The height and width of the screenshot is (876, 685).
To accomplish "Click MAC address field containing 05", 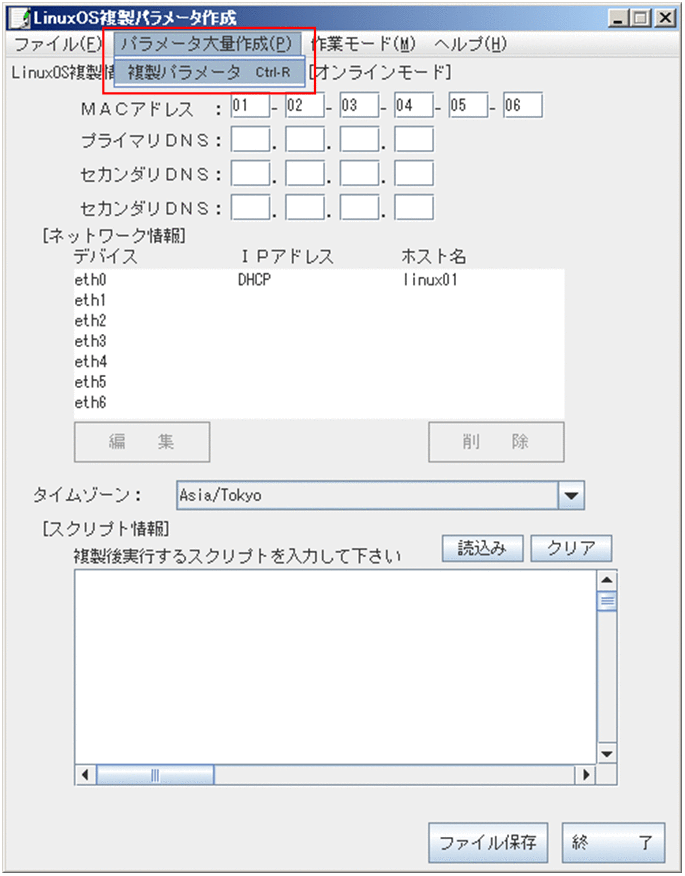I will 468,105.
